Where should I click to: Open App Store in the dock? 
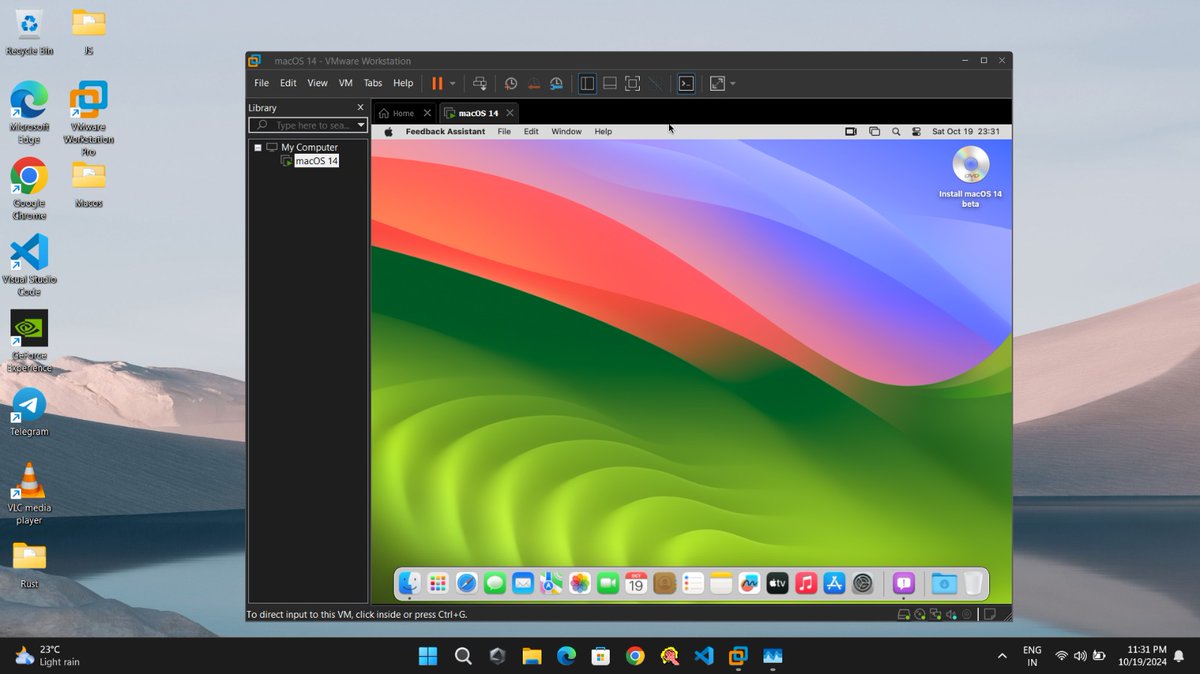point(835,584)
